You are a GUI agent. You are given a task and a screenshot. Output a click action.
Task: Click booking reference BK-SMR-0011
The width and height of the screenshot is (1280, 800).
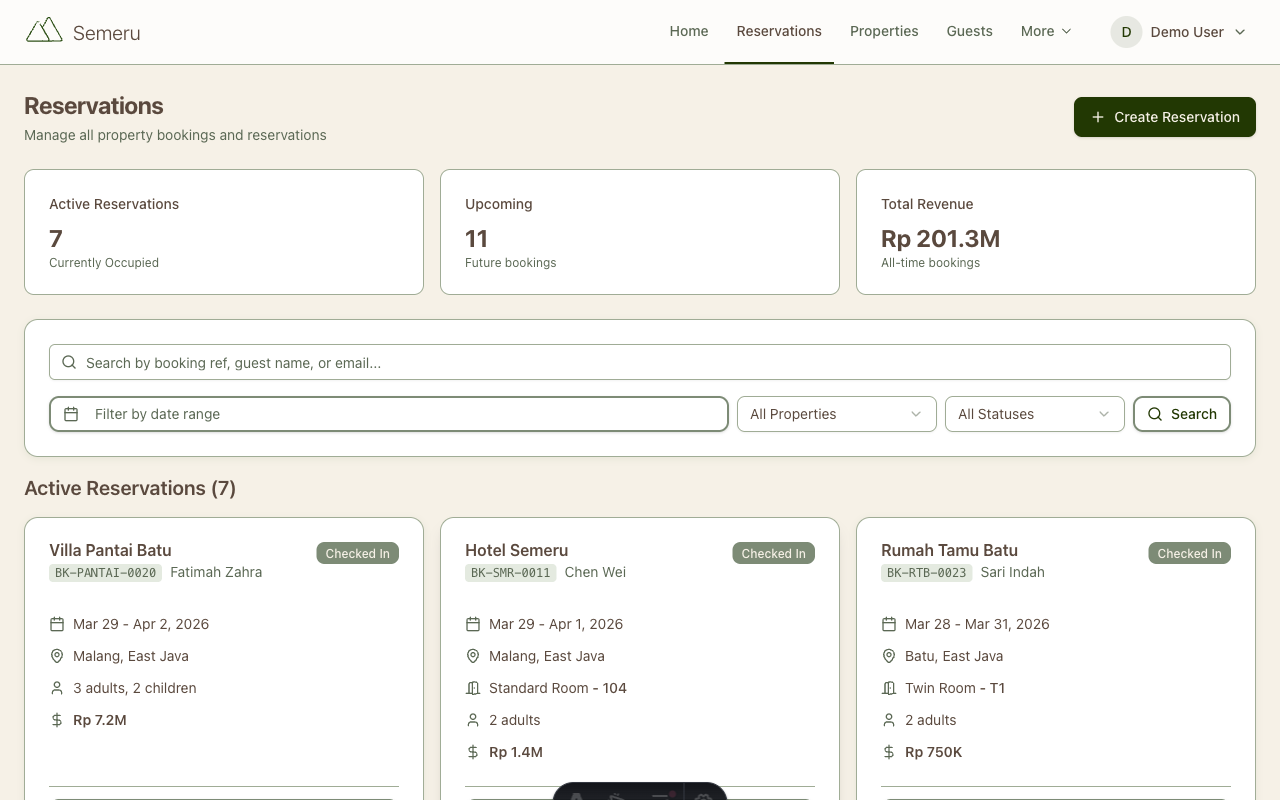(511, 573)
